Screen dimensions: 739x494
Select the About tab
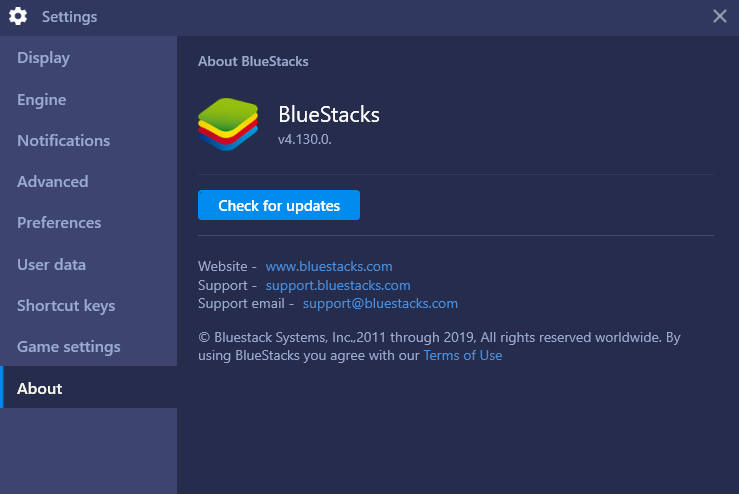[x=89, y=387]
